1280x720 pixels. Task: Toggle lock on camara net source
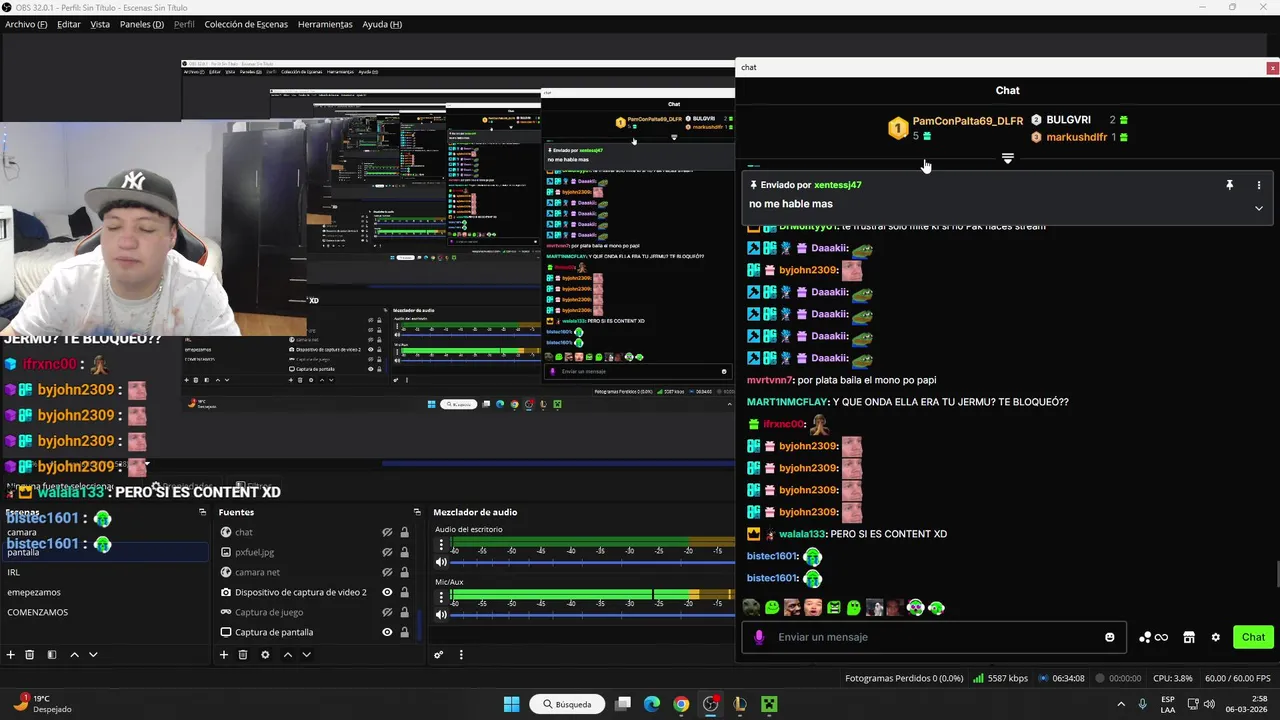[x=404, y=572]
